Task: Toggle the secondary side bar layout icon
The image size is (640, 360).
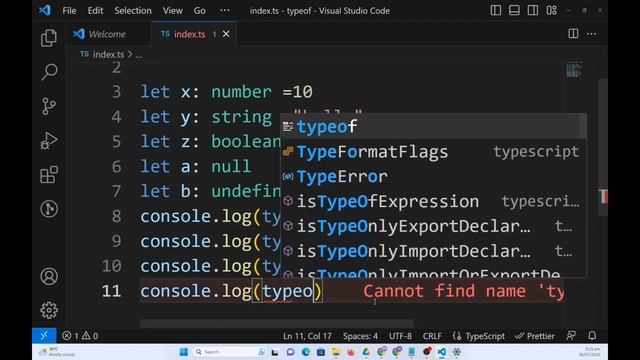Action: (x=533, y=10)
